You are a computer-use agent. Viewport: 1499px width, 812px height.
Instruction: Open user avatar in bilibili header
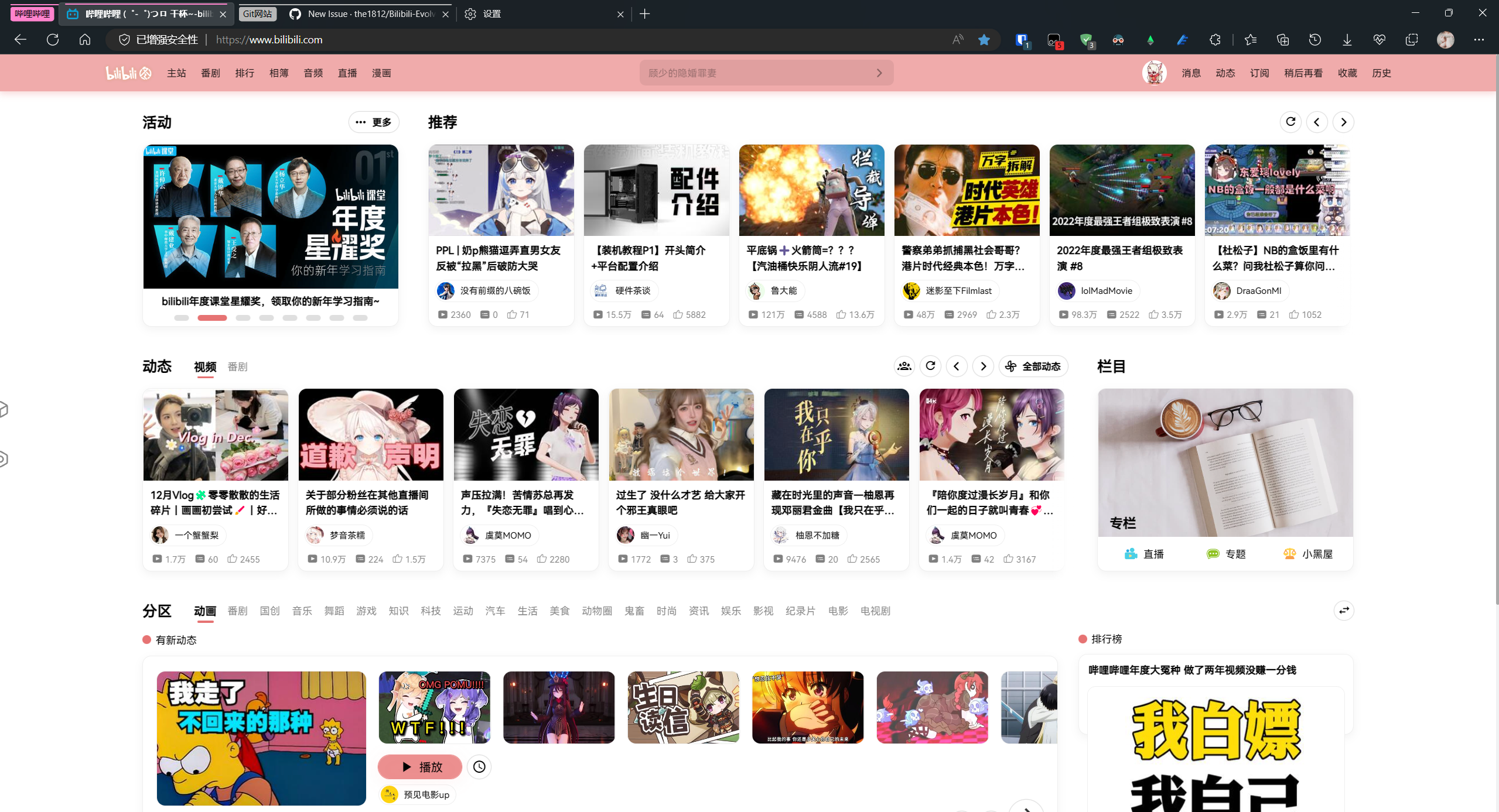coord(1154,73)
